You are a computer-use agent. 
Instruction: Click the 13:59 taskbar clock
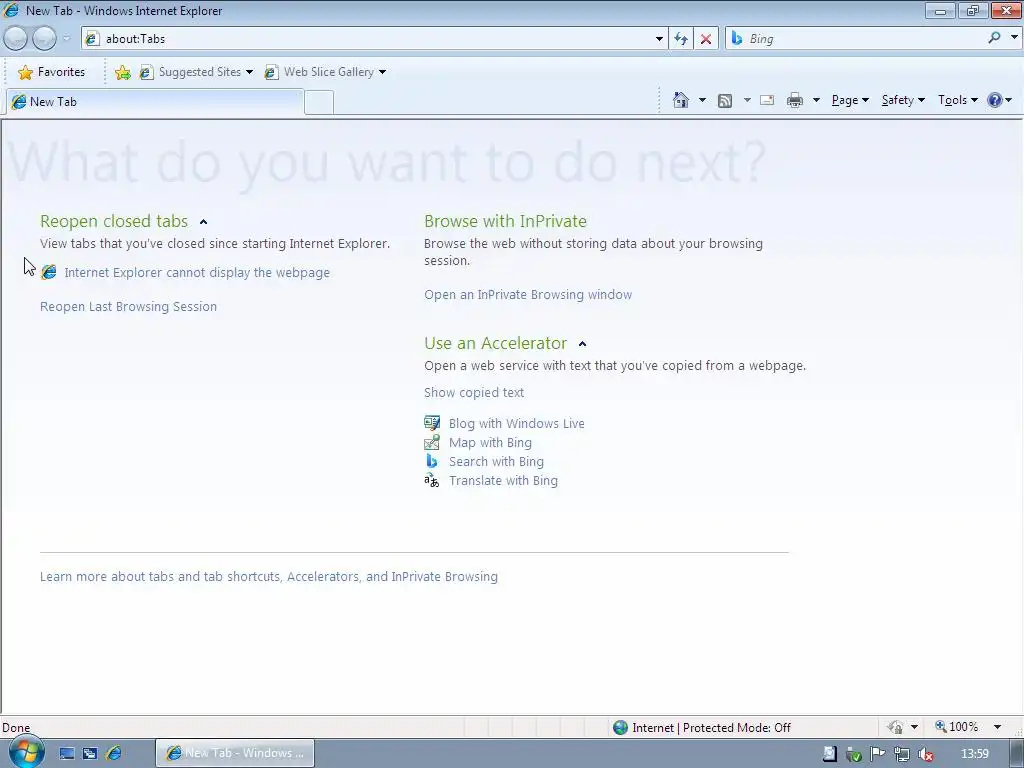click(975, 754)
